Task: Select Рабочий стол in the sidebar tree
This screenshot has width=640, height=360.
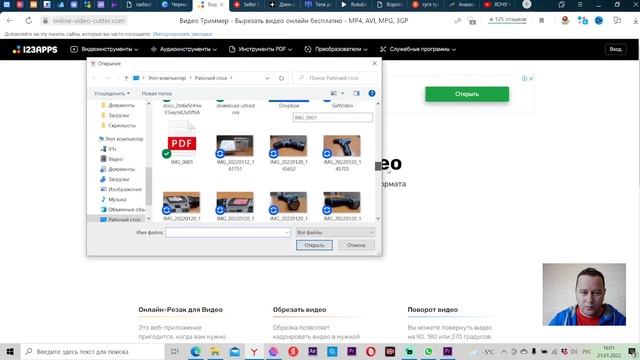Action: [120, 220]
